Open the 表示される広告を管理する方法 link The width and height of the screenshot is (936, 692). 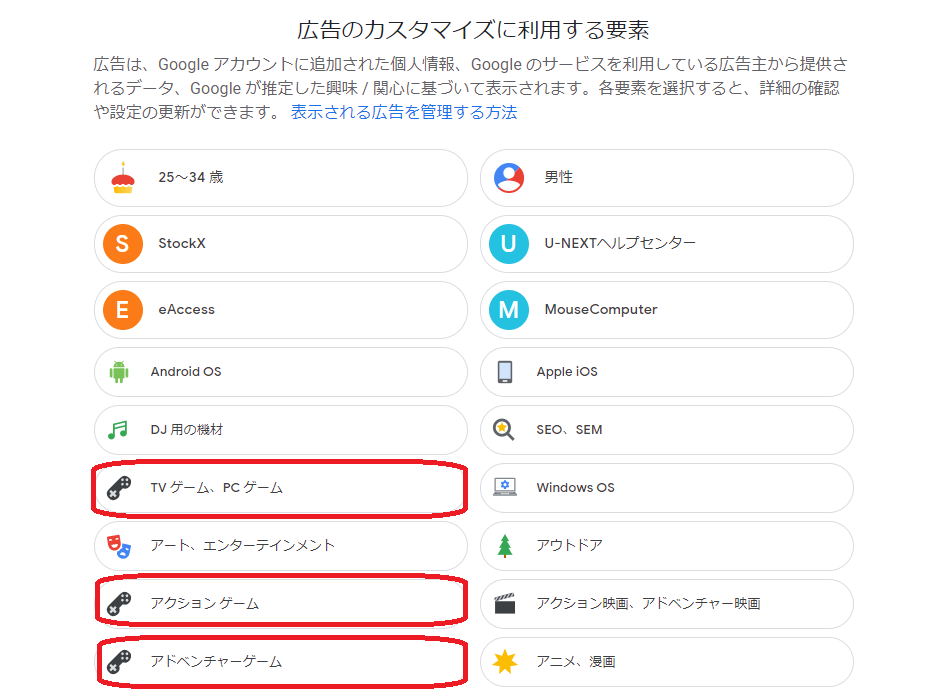(x=404, y=112)
